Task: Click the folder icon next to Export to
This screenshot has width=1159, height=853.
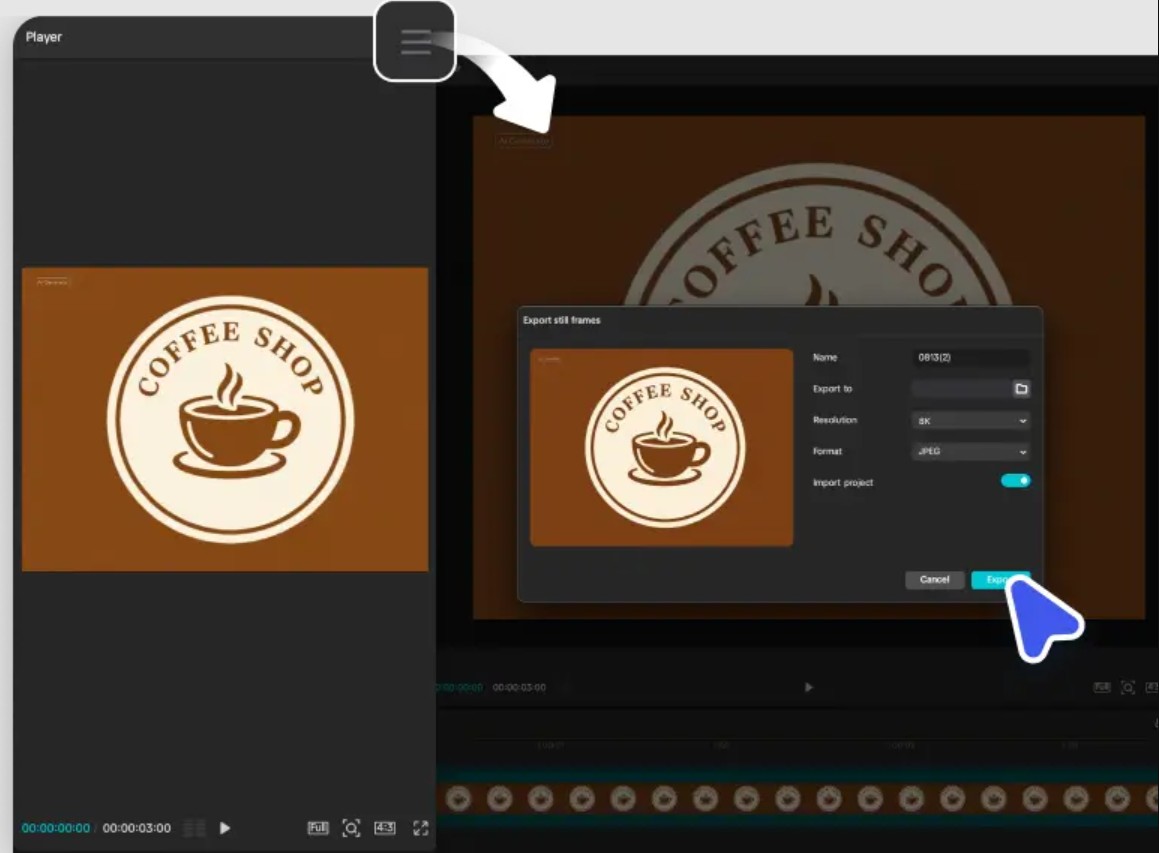Action: (1021, 389)
